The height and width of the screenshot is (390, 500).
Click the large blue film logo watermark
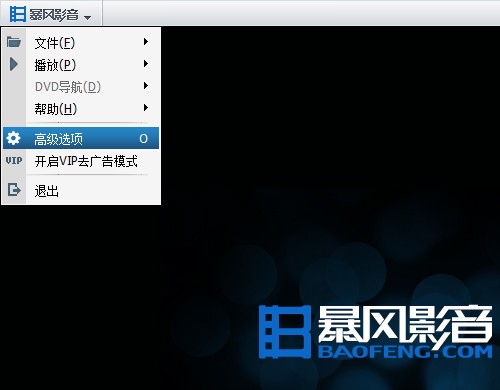(285, 332)
